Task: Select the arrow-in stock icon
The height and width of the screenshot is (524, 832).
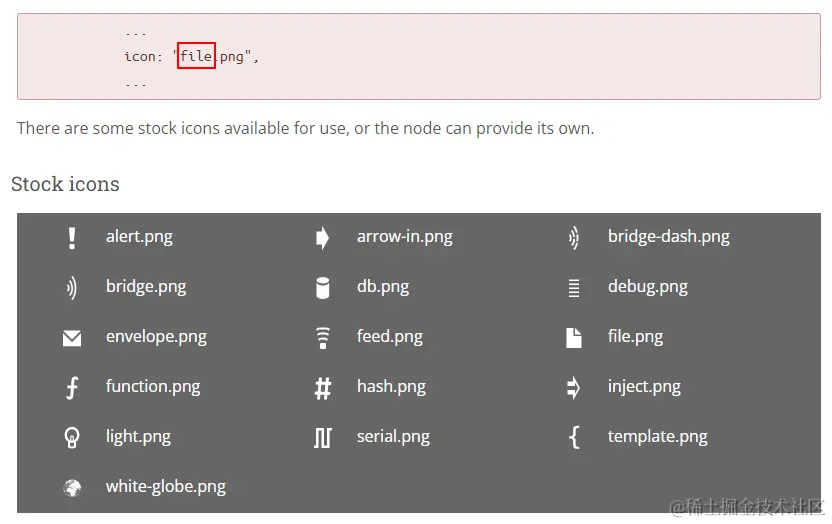Action: click(x=322, y=238)
